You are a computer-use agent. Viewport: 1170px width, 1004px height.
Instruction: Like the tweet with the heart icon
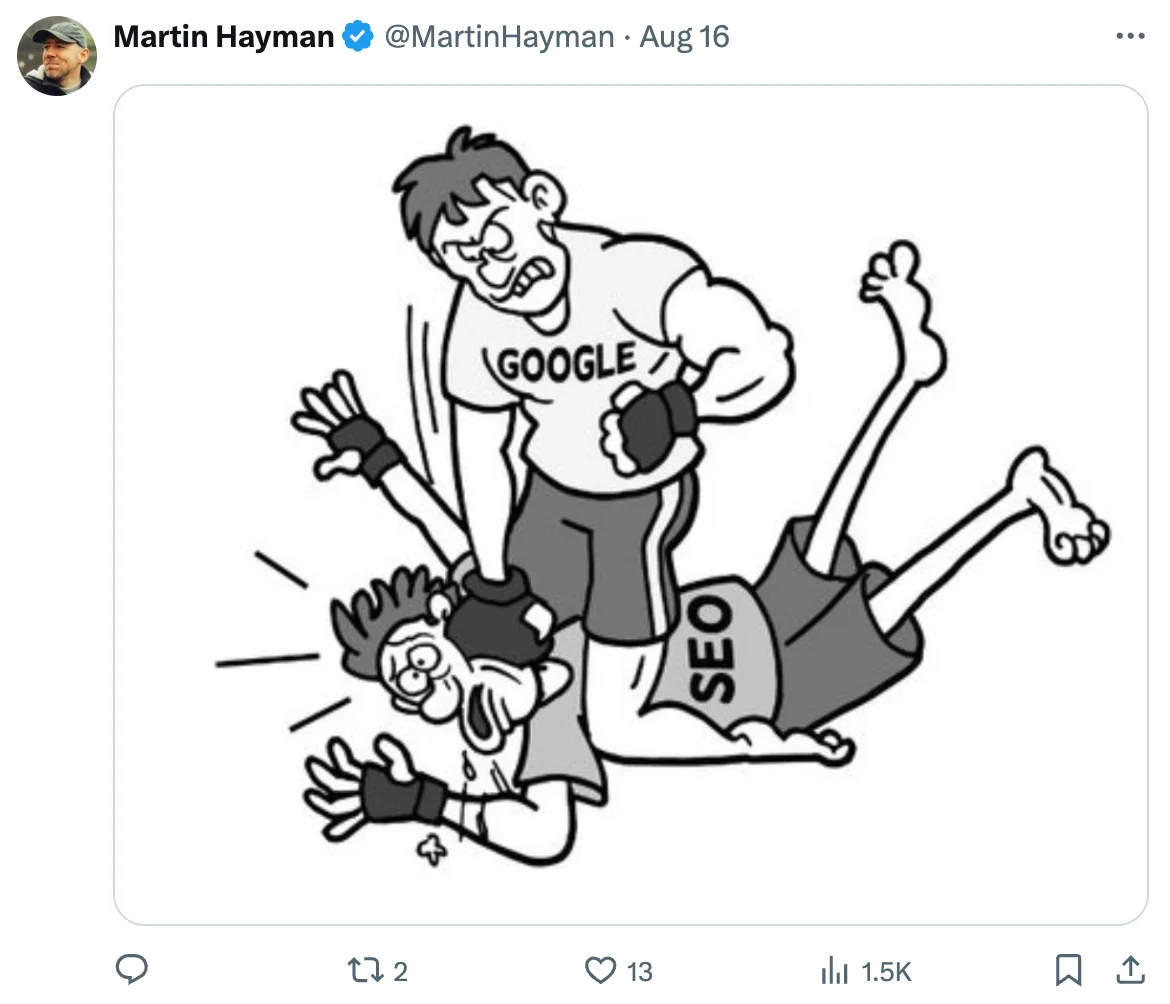click(x=599, y=970)
